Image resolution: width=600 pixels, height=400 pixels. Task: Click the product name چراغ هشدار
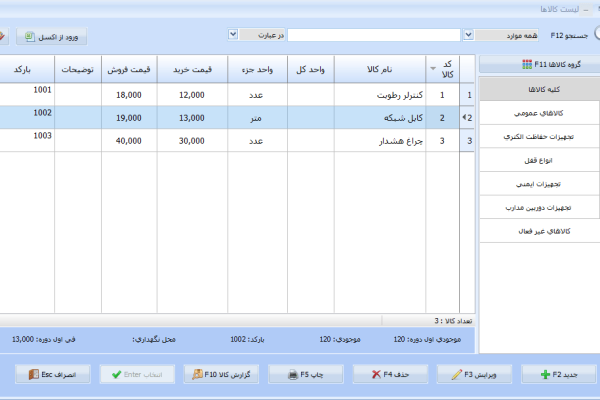coord(401,141)
